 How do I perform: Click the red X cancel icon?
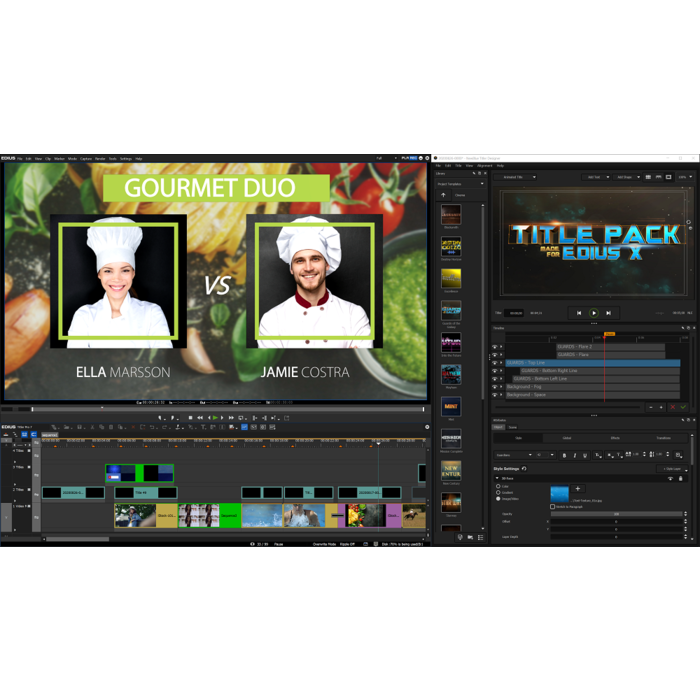tap(673, 407)
